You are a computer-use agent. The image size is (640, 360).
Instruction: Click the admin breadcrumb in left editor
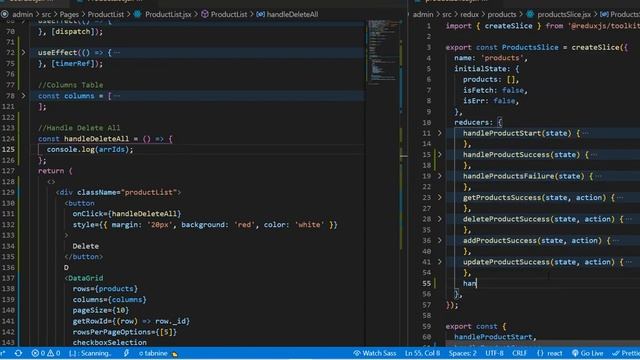[22, 14]
